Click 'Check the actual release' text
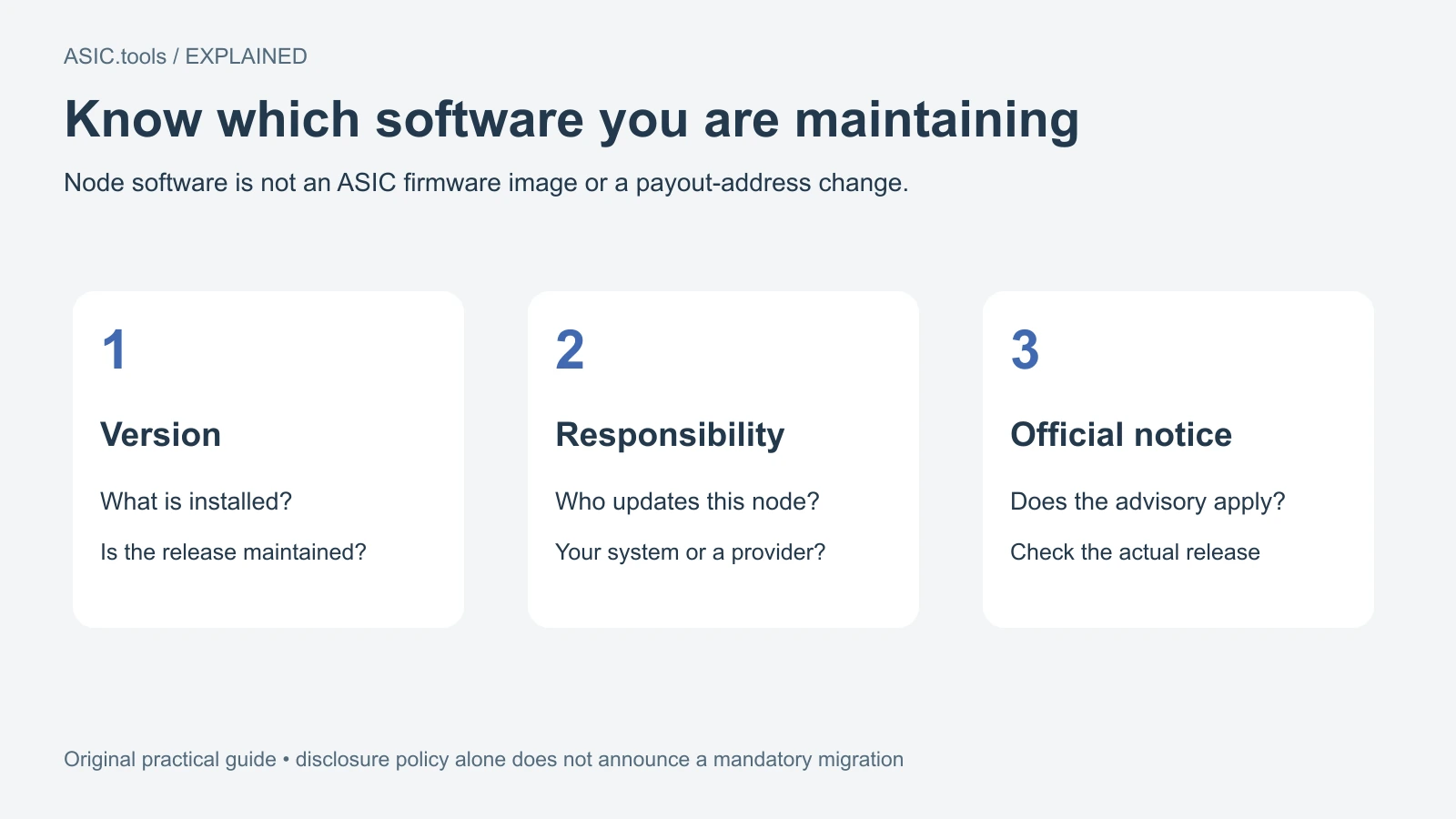Viewport: 1456px width, 819px height. click(1135, 552)
